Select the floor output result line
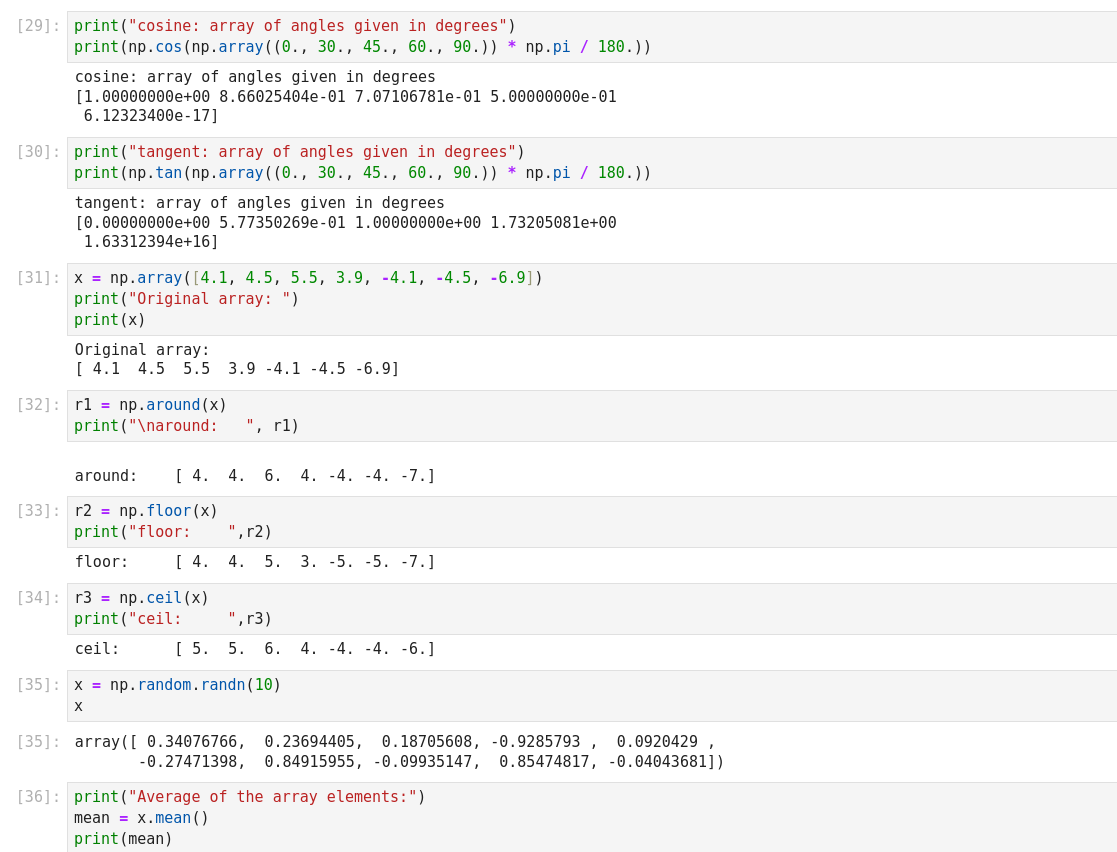The width and height of the screenshot is (1117, 852). pyautogui.click(x=255, y=562)
